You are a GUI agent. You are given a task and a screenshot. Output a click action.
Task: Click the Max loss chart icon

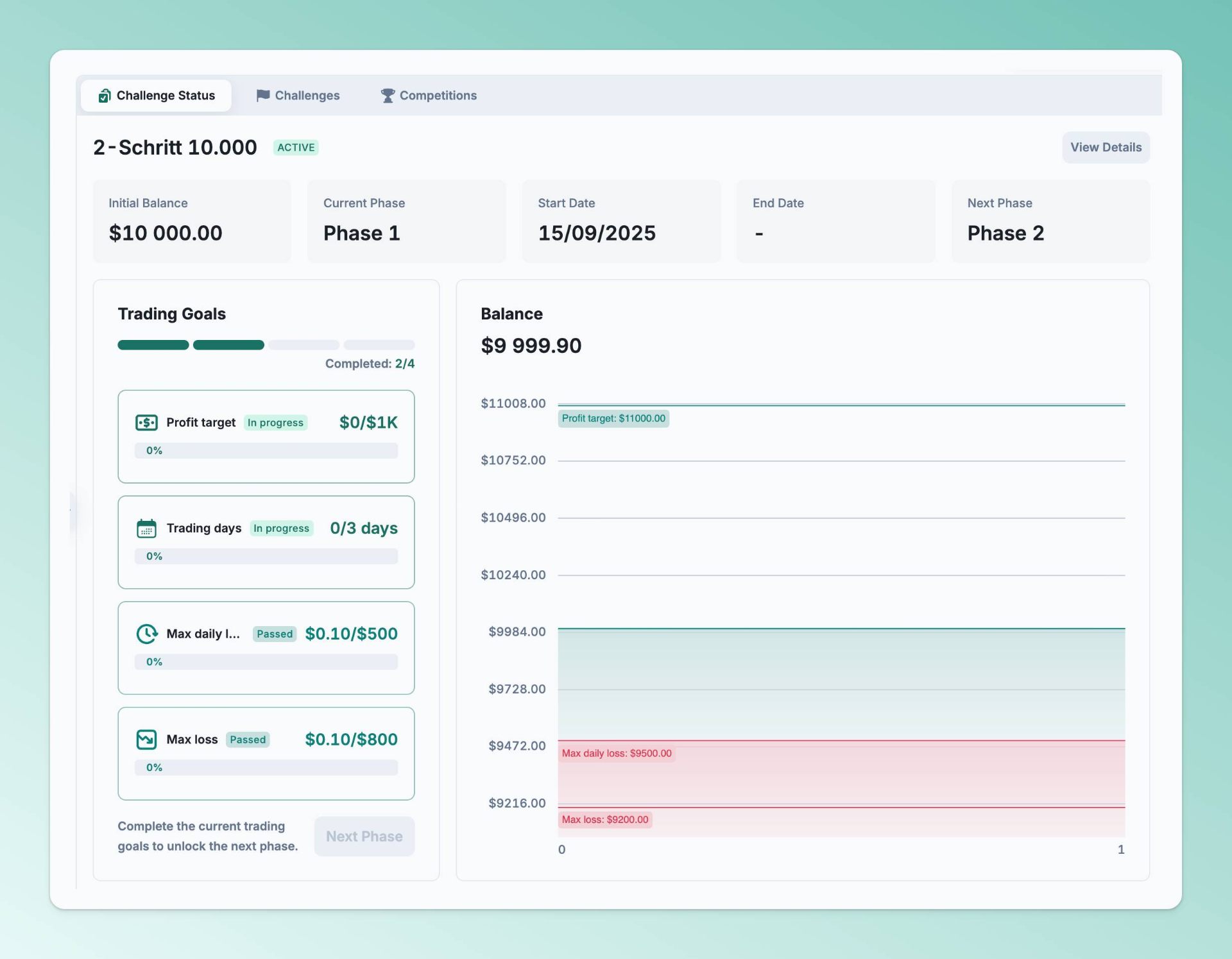pos(146,740)
